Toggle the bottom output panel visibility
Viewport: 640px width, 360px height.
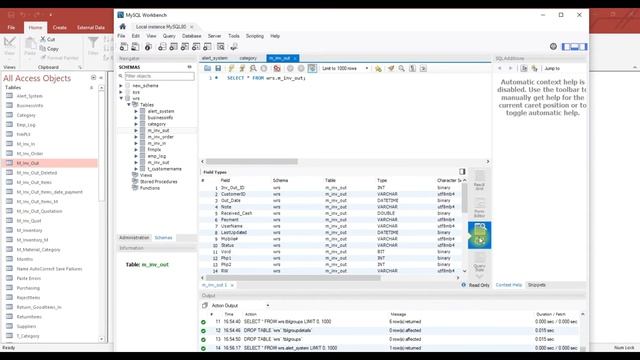(x=574, y=47)
